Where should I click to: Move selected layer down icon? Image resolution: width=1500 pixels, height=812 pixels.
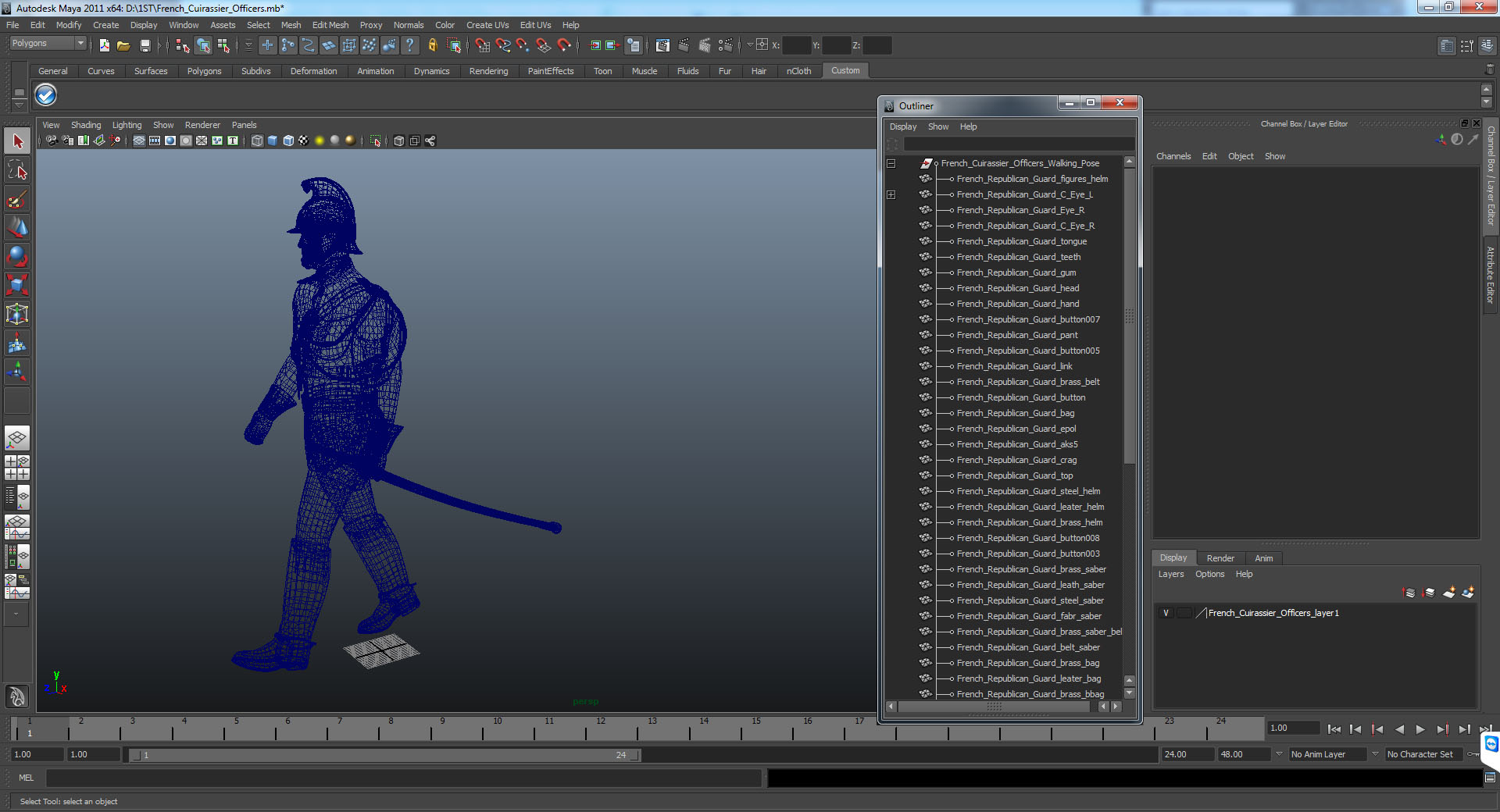coord(1429,593)
